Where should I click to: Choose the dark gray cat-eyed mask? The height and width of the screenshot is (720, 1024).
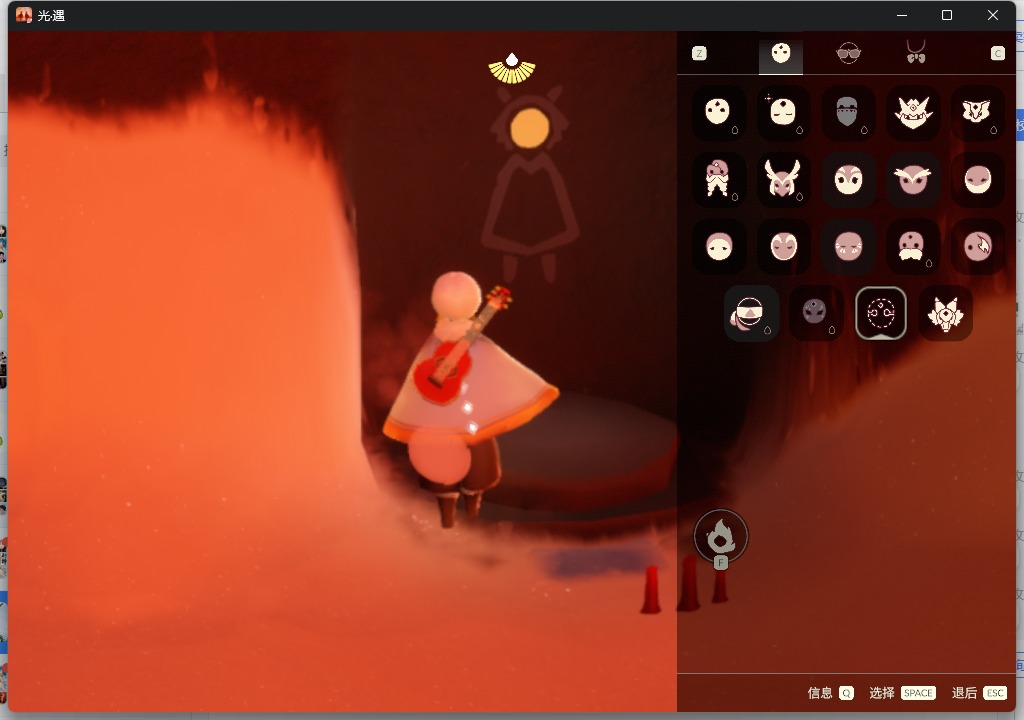point(816,313)
